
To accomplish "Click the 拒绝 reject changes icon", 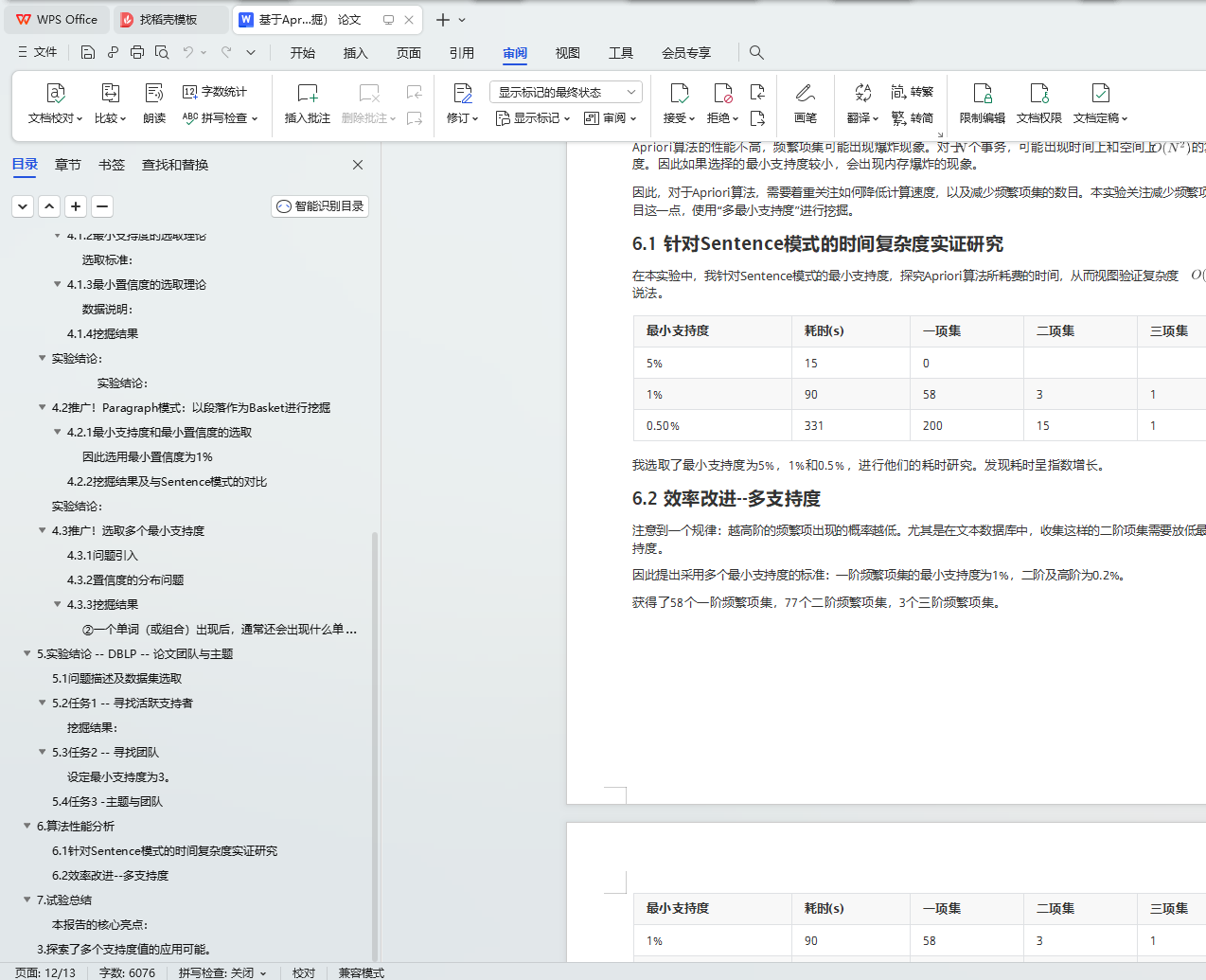I will pyautogui.click(x=723, y=93).
